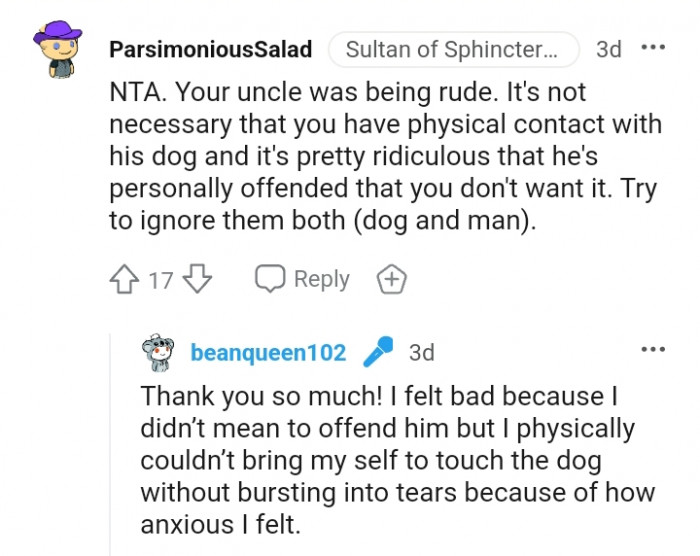The image size is (700, 556).
Task: Visit the ParsimoniousSalad username link
Action: click(210, 49)
